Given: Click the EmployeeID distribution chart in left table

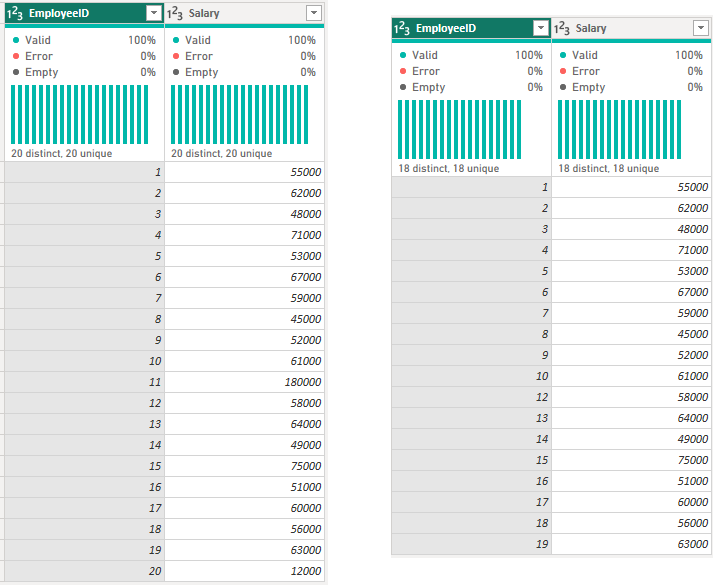Looking at the screenshot, I should (x=80, y=114).
